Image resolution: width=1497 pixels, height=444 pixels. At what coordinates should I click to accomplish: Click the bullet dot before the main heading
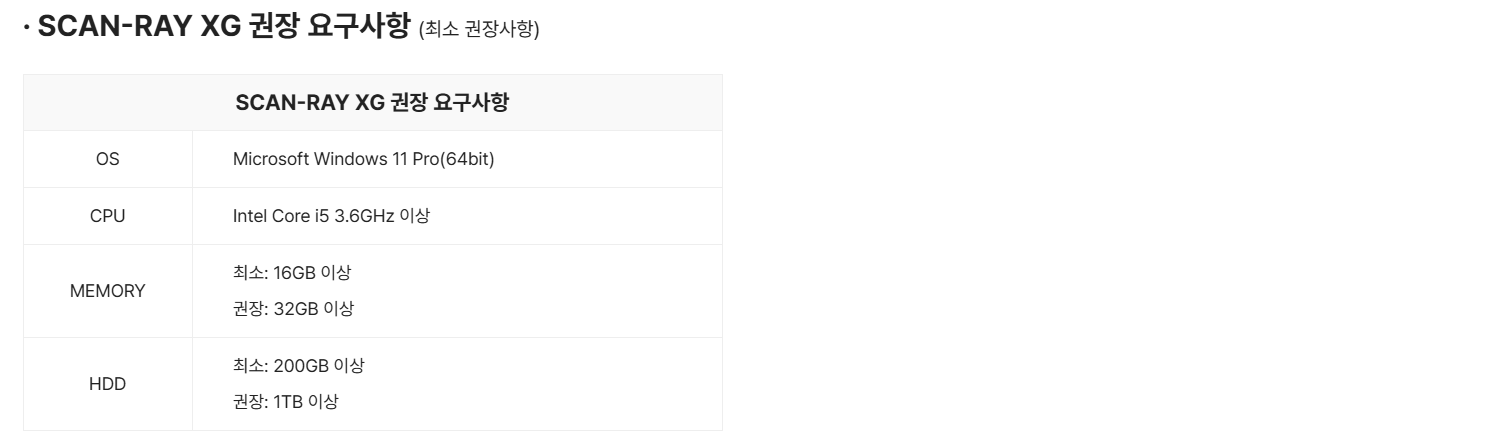[x=27, y=28]
